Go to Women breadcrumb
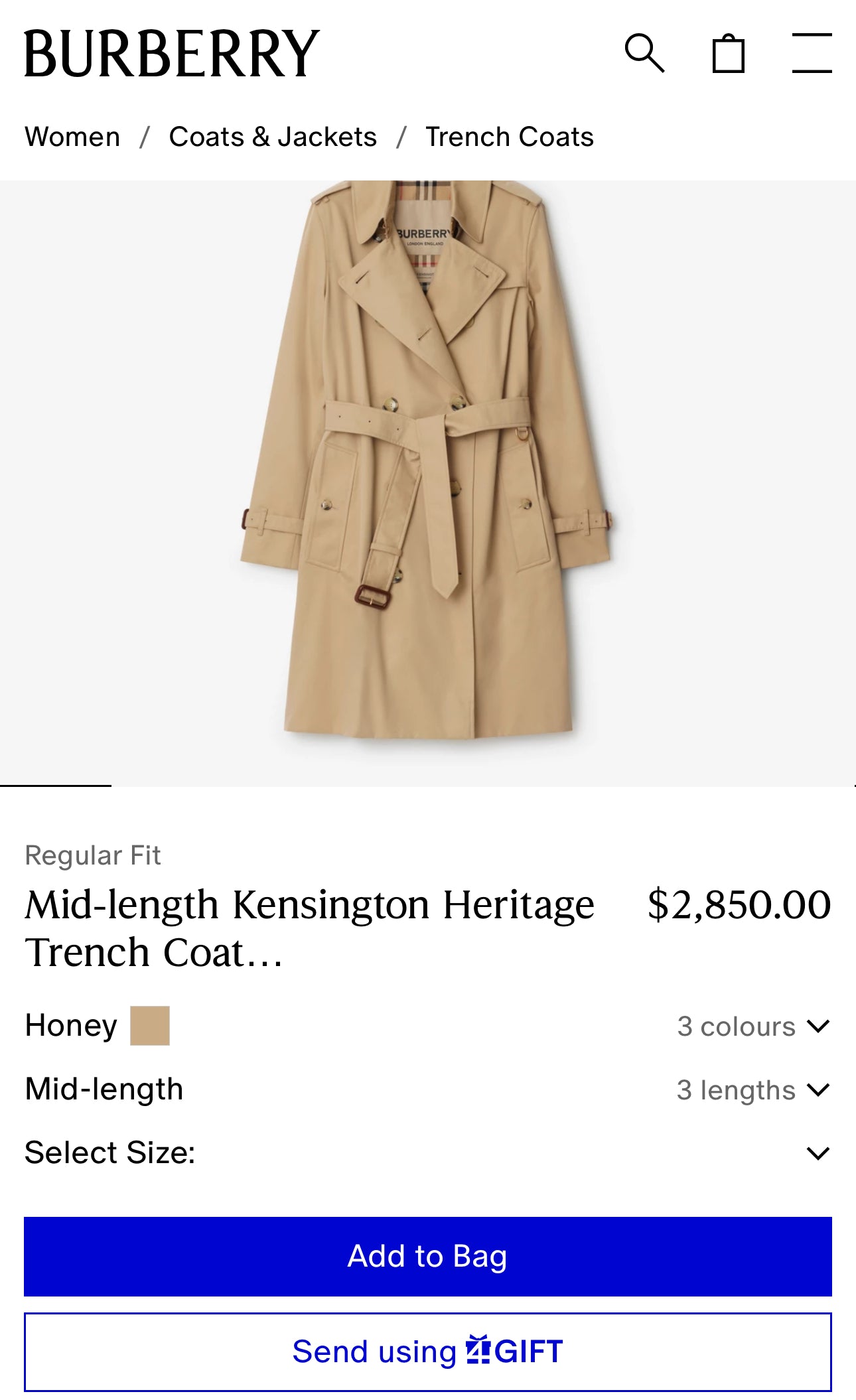Viewport: 856px width, 1400px height. pyautogui.click(x=72, y=137)
